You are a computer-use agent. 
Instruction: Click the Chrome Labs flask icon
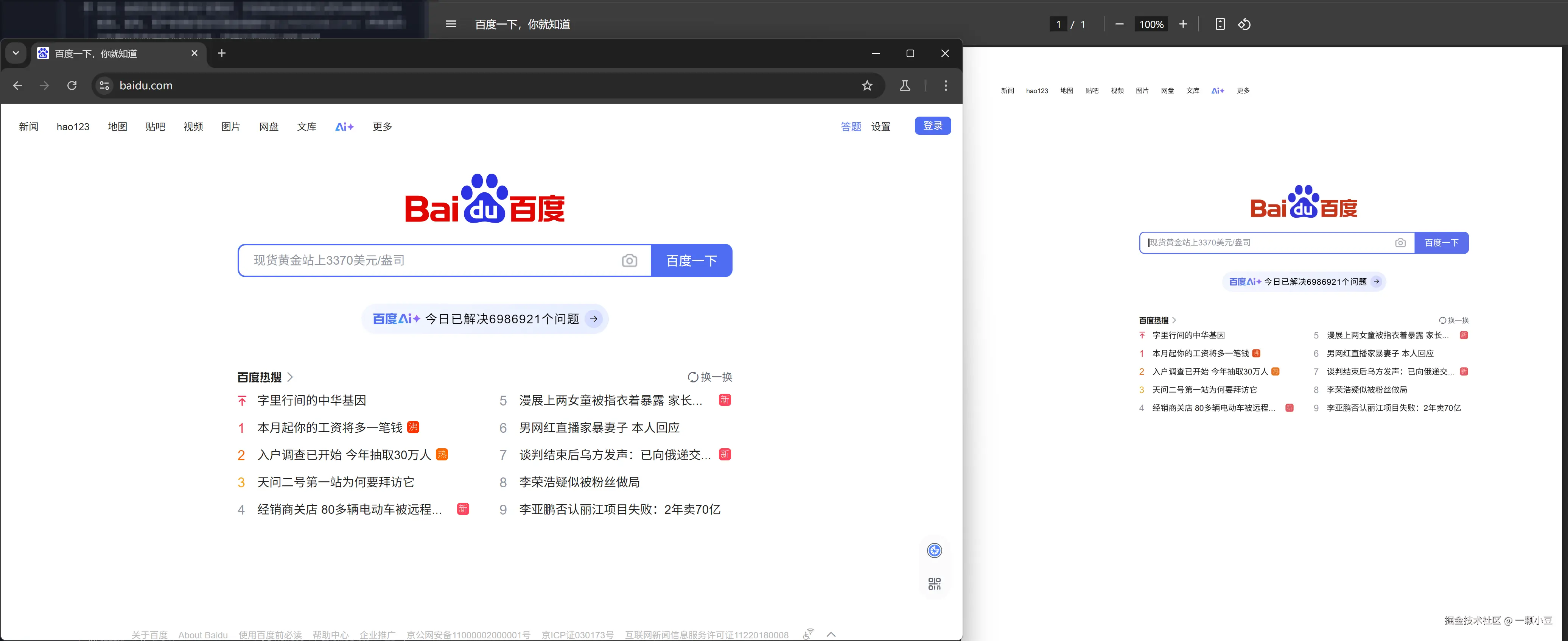[905, 86]
